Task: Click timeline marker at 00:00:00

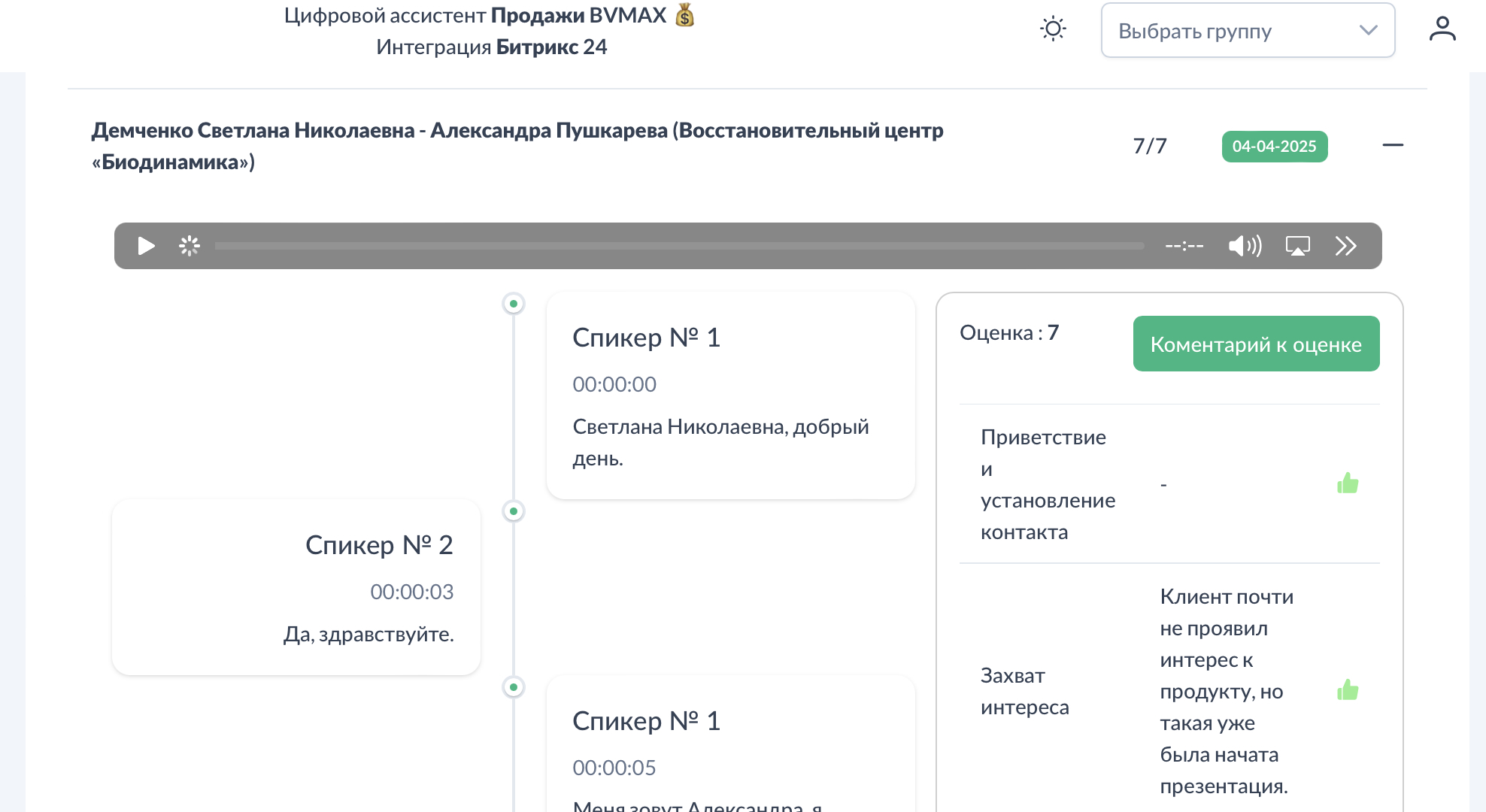Action: pos(514,304)
